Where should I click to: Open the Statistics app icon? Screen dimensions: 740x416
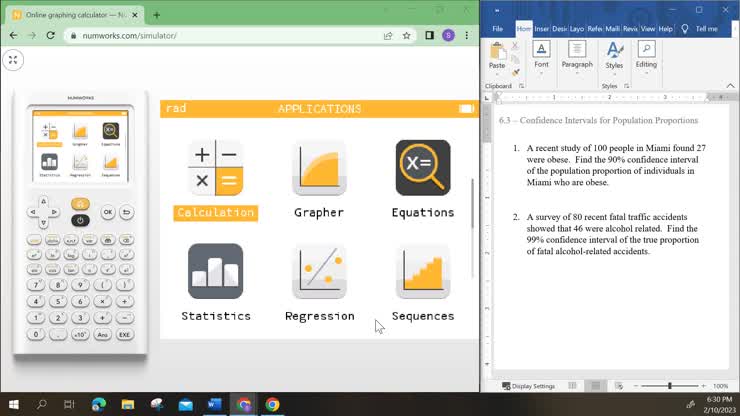pyautogui.click(x=215, y=272)
